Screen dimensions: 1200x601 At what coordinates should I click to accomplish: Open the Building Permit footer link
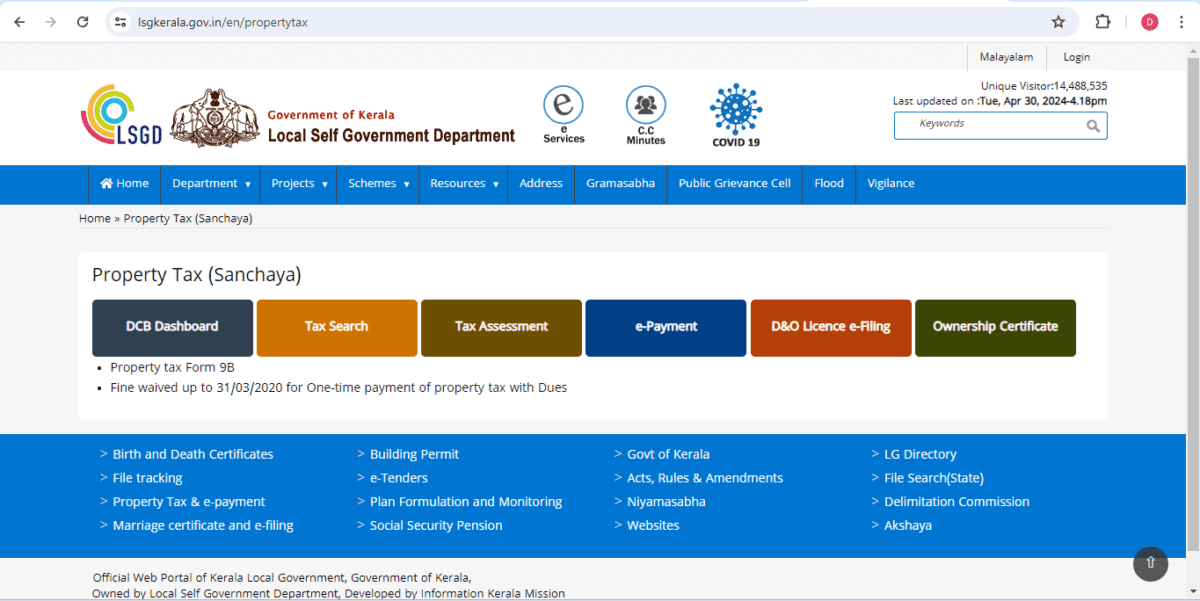(x=414, y=454)
